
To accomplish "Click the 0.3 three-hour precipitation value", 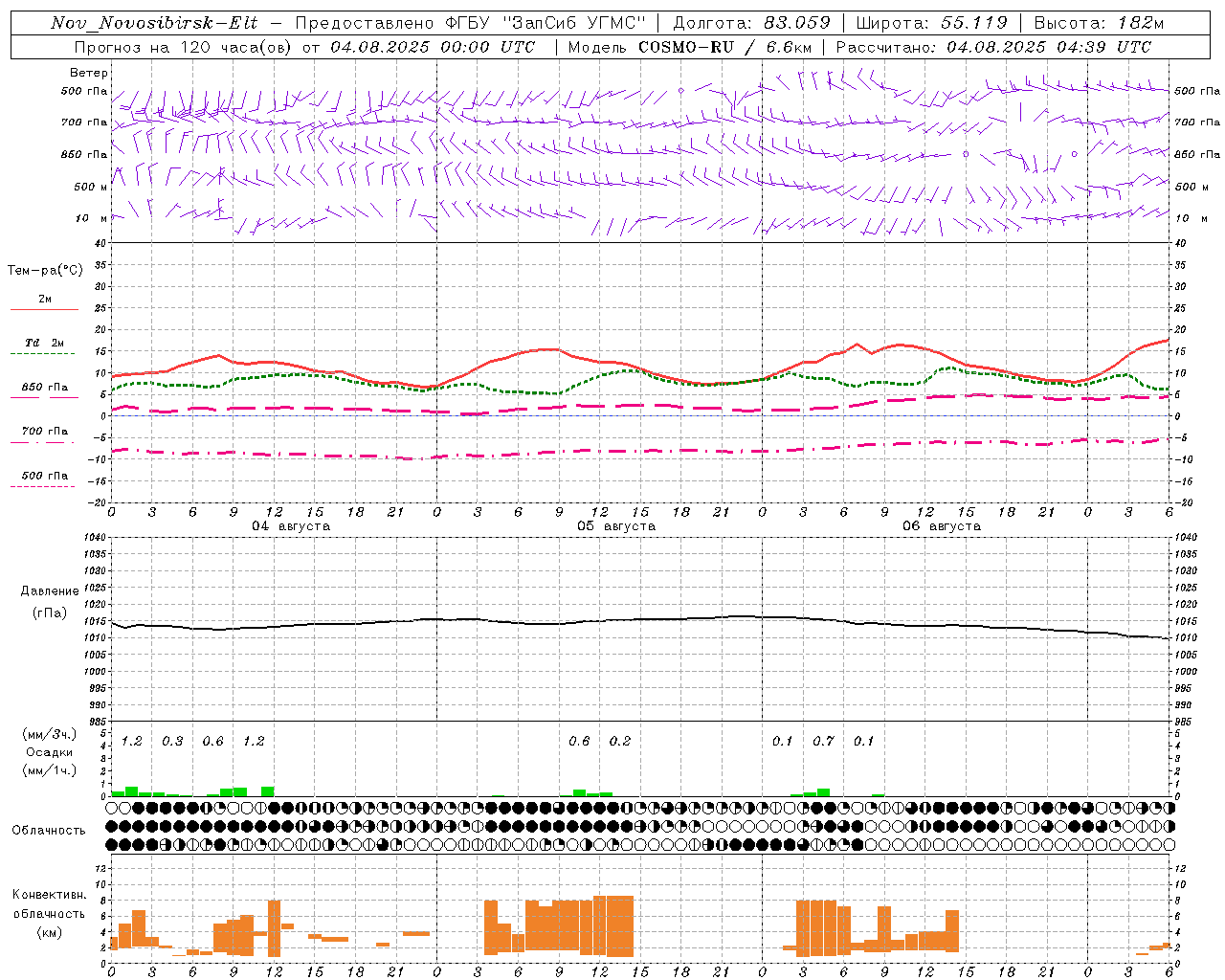I will [x=172, y=741].
